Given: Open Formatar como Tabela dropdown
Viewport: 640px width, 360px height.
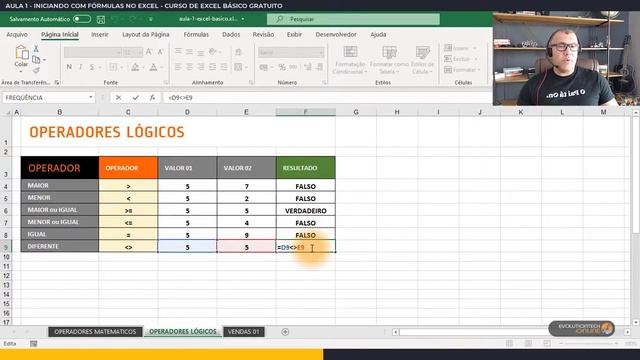Looking at the screenshot, I should point(389,60).
